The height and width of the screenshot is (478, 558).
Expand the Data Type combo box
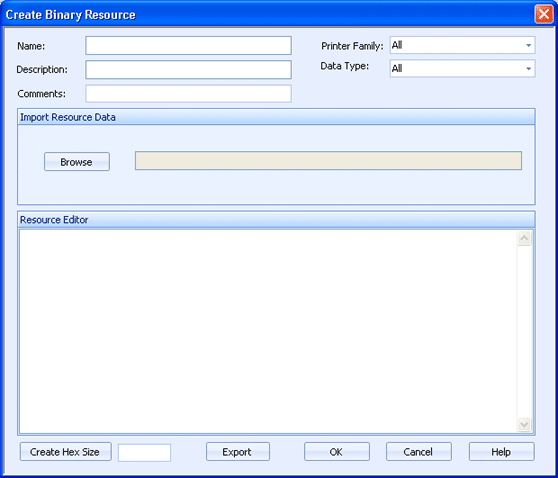[x=462, y=68]
